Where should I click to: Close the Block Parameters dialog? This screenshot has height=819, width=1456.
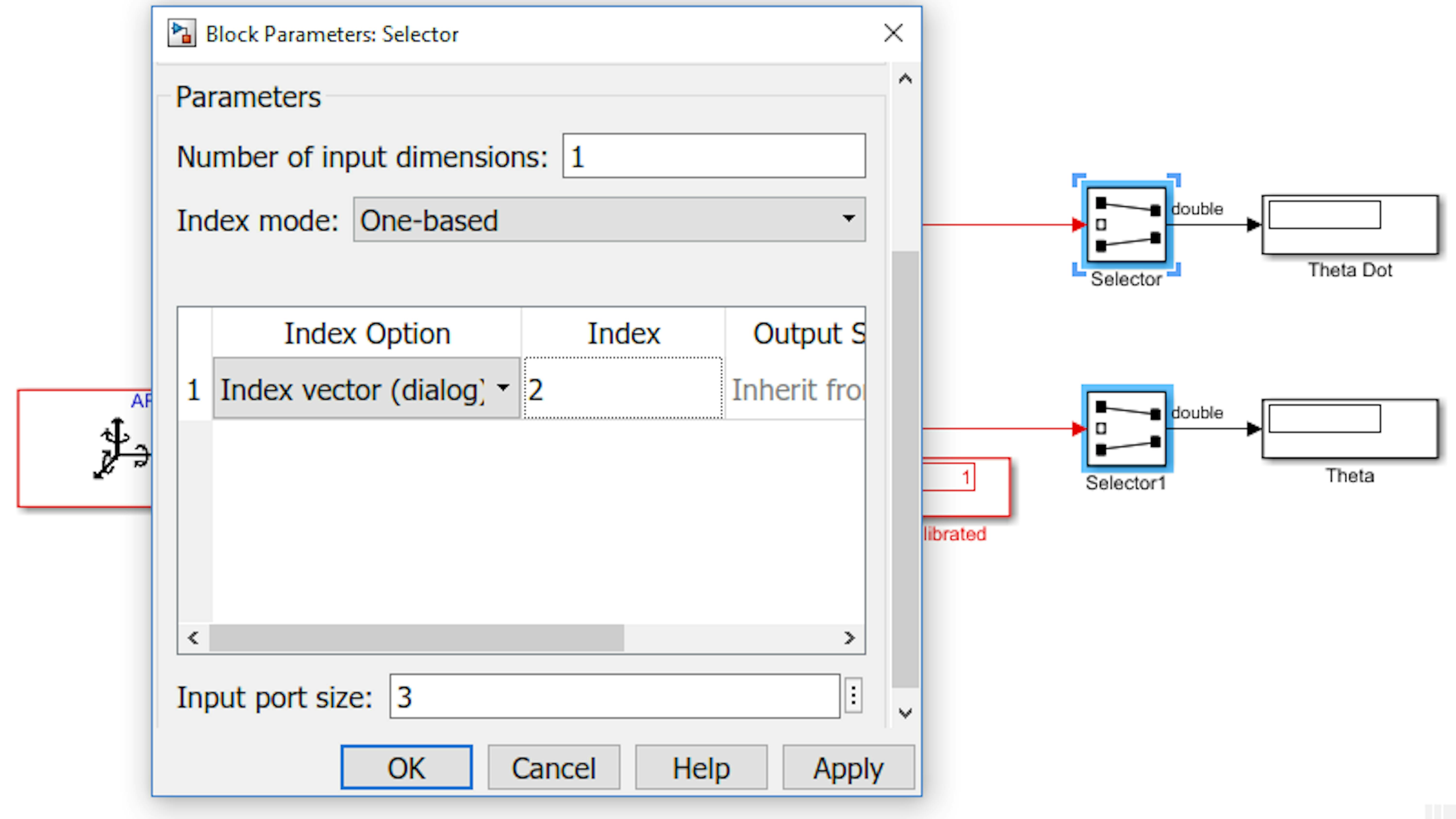pyautogui.click(x=893, y=33)
